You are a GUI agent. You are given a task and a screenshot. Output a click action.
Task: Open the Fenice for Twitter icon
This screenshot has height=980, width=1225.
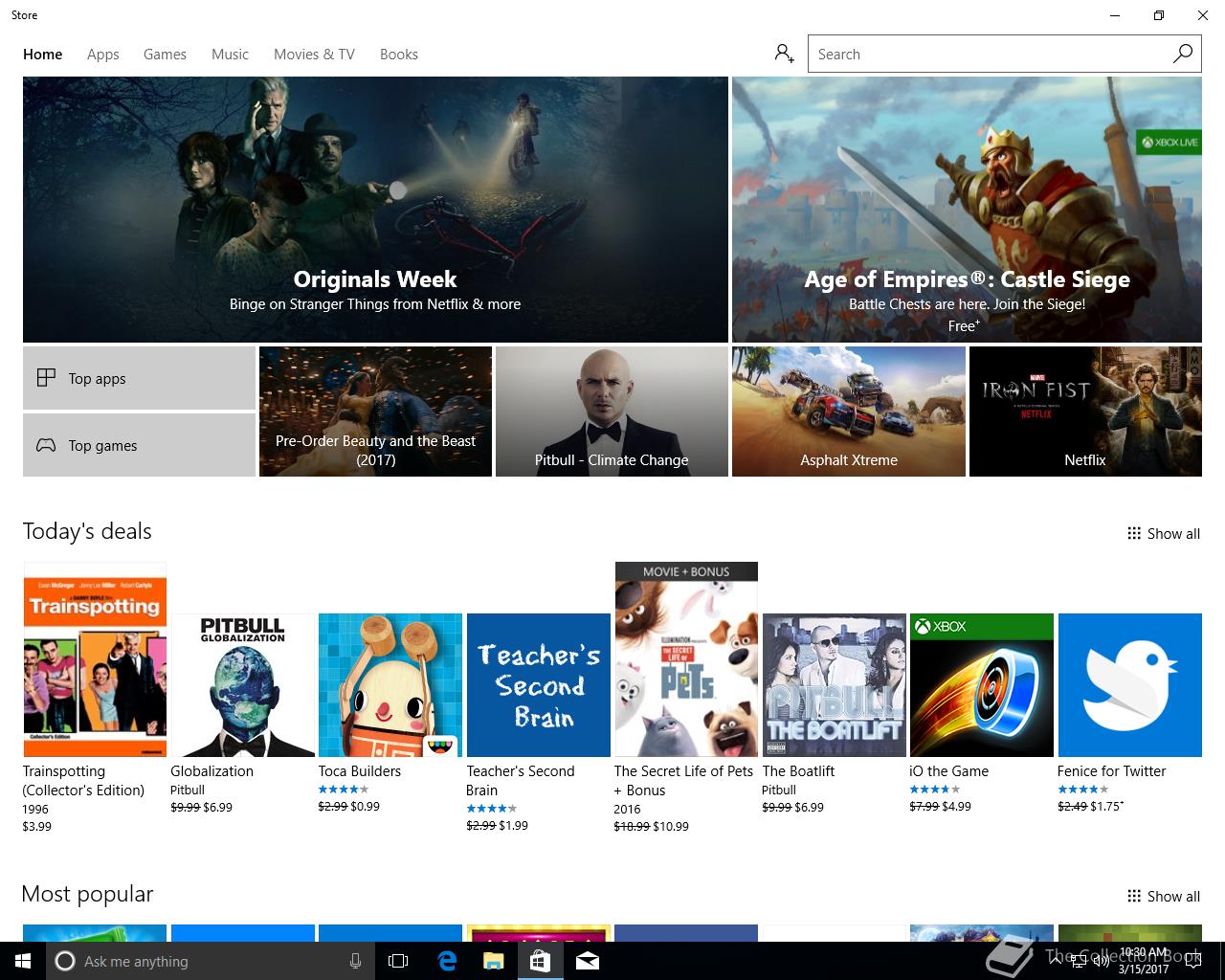[x=1129, y=685]
